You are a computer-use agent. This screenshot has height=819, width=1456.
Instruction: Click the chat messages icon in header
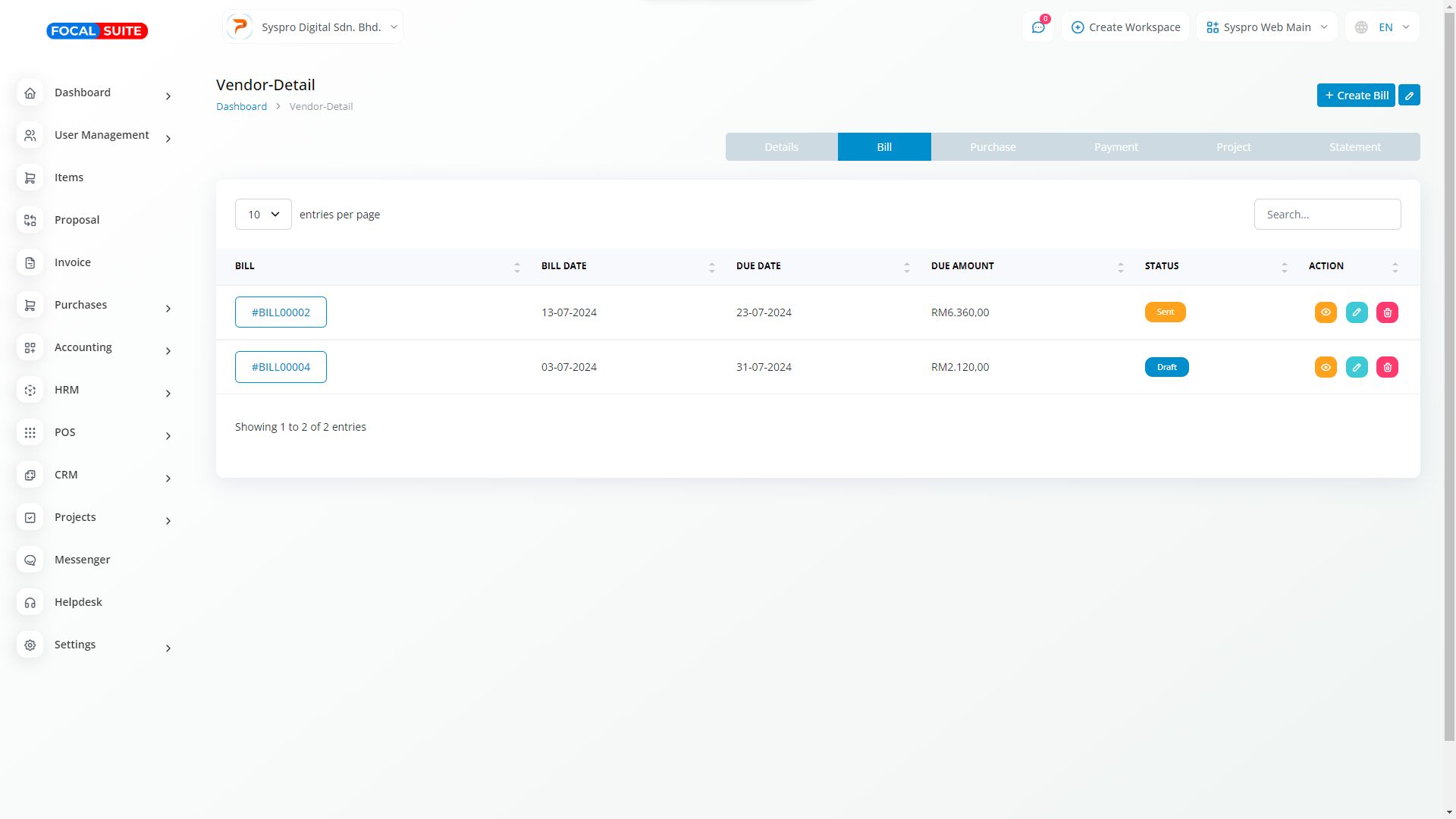pyautogui.click(x=1037, y=27)
